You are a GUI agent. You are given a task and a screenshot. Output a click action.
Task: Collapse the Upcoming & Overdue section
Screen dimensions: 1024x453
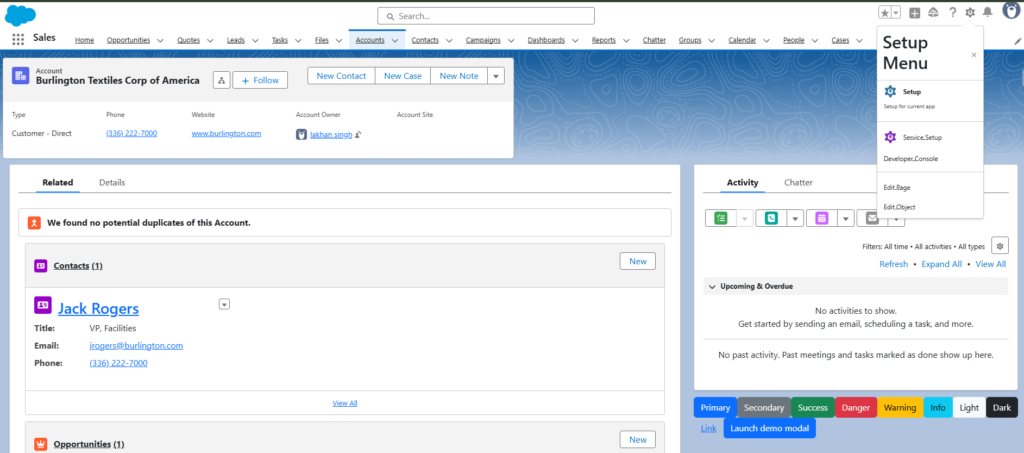point(711,286)
